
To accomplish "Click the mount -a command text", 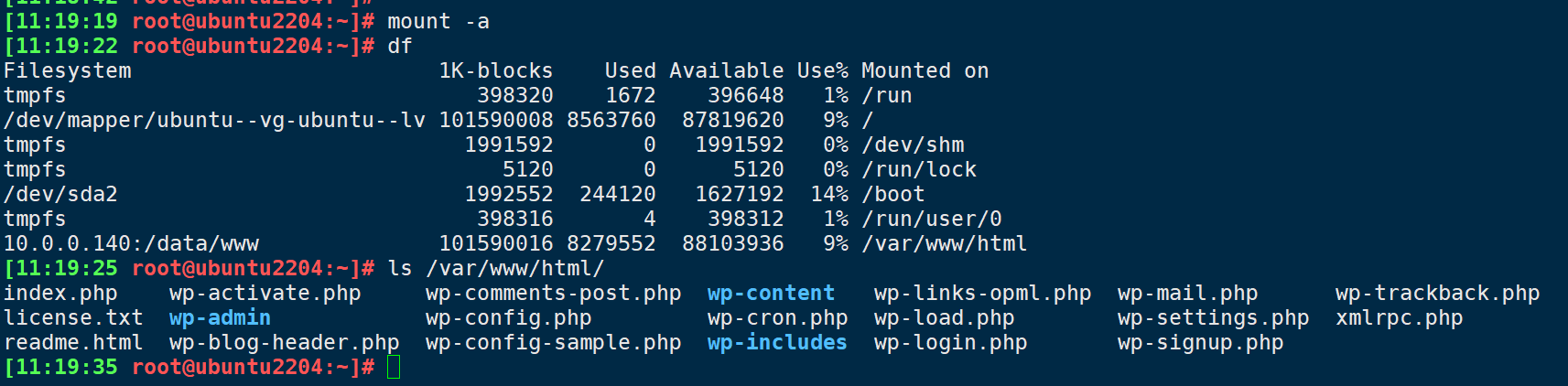I will (438, 22).
